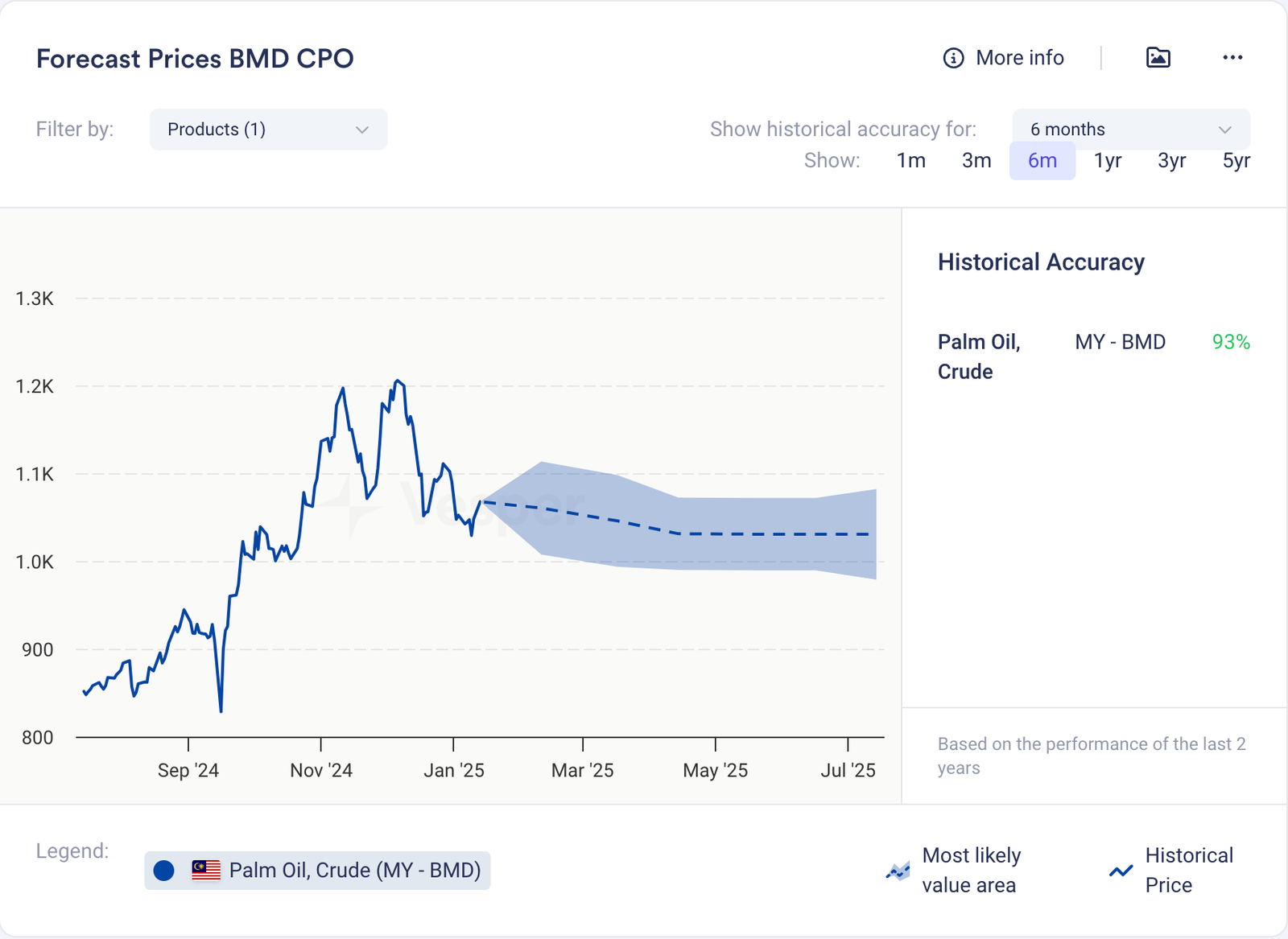Open the Products (1) filter dropdown
1288x939 pixels.
click(x=267, y=130)
